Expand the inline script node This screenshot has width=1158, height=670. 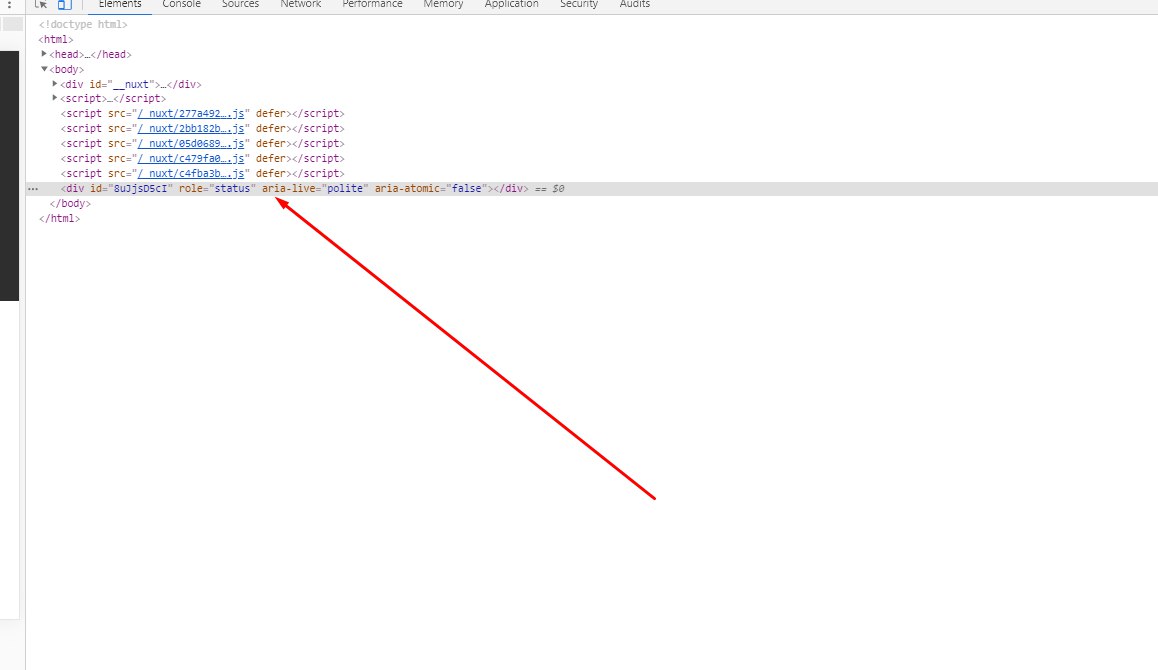(55, 98)
